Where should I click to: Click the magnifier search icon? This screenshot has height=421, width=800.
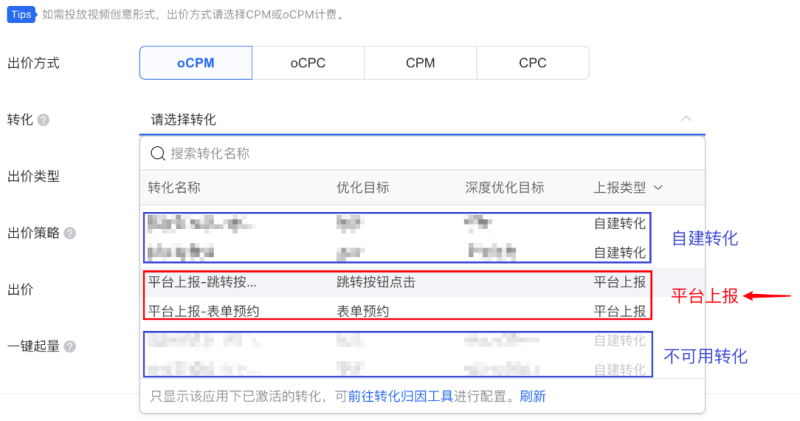coord(158,153)
